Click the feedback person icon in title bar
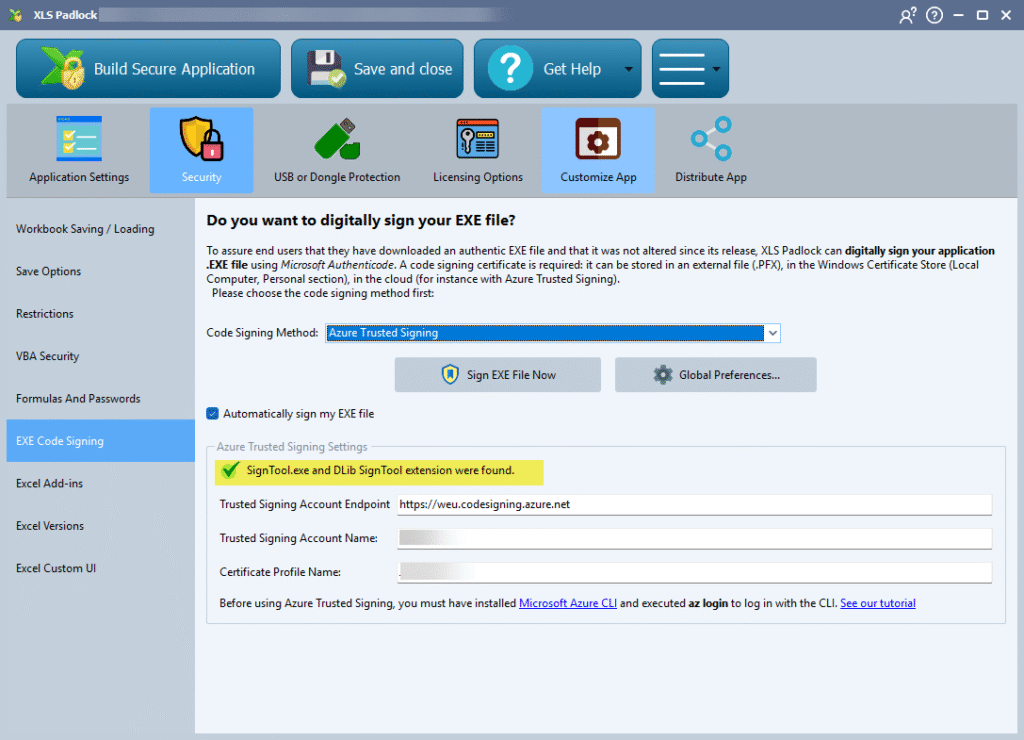 pyautogui.click(x=908, y=15)
